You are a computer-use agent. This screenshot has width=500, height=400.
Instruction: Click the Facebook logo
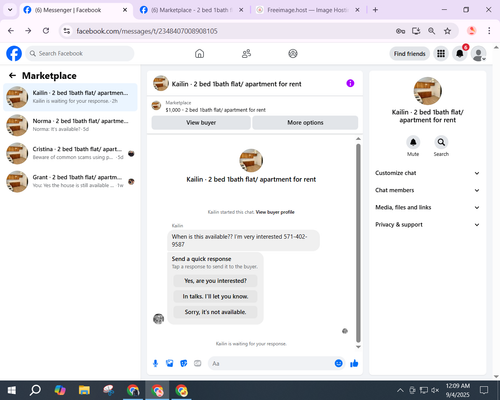tap(14, 53)
